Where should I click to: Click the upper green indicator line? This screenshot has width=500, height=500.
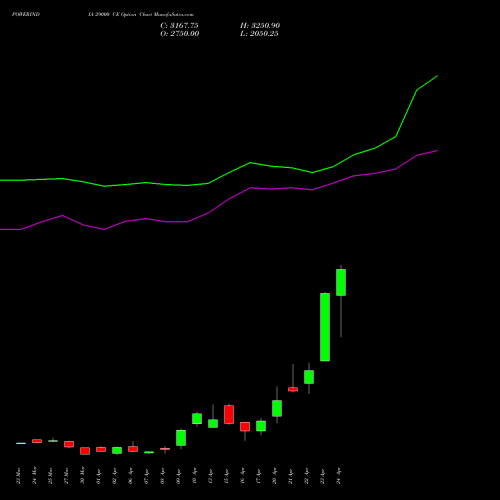coord(250,163)
